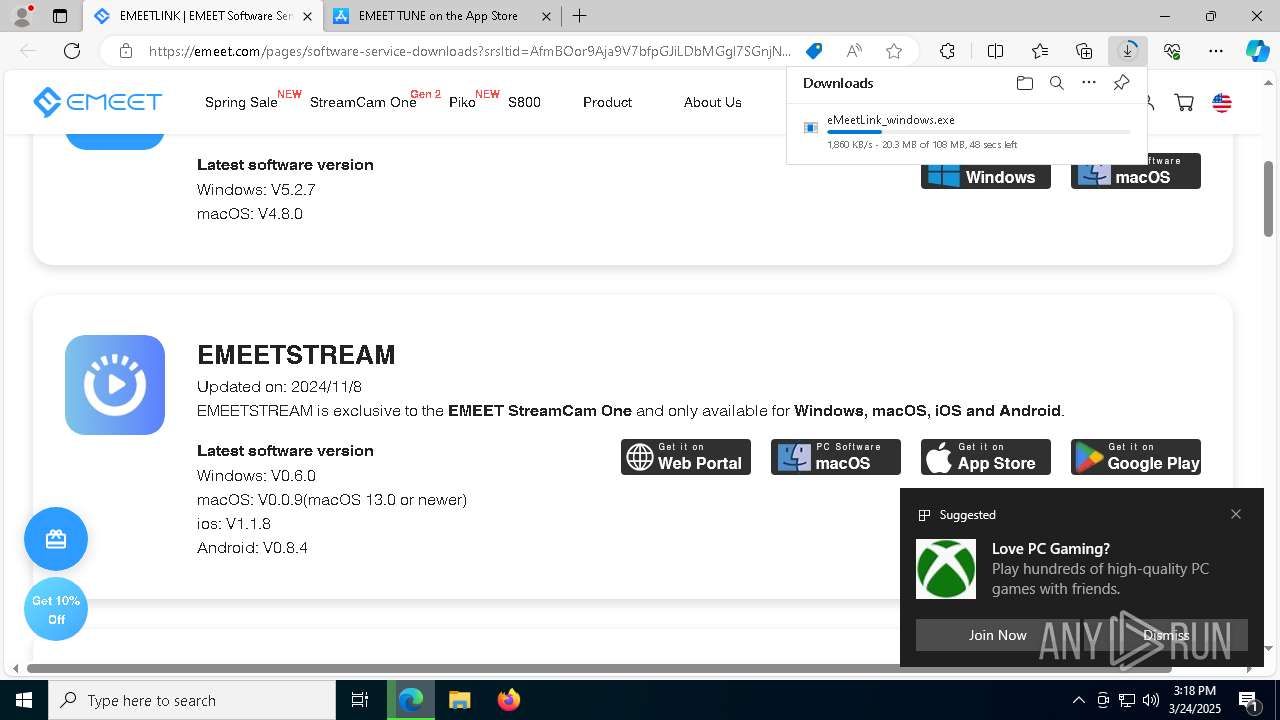Open the notification center
Viewport: 1280px width, 720px height.
[x=1249, y=700]
